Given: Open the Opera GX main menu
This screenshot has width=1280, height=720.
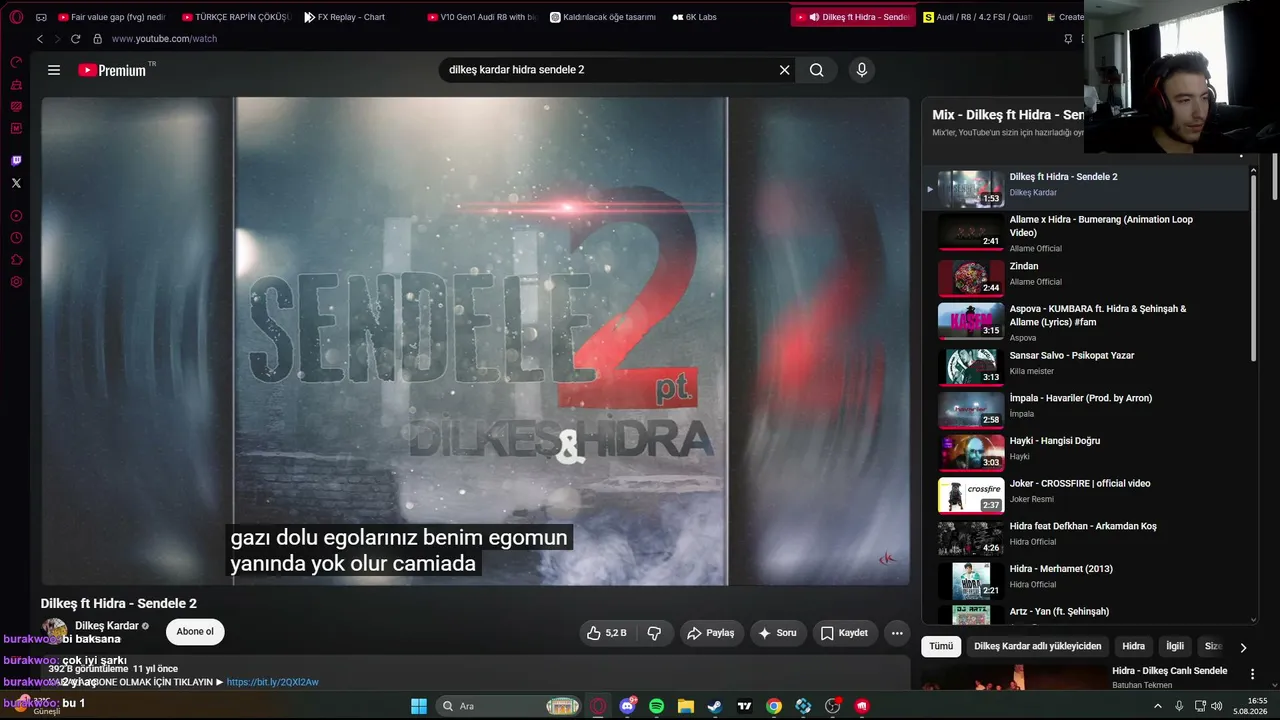Looking at the screenshot, I should pos(16,17).
